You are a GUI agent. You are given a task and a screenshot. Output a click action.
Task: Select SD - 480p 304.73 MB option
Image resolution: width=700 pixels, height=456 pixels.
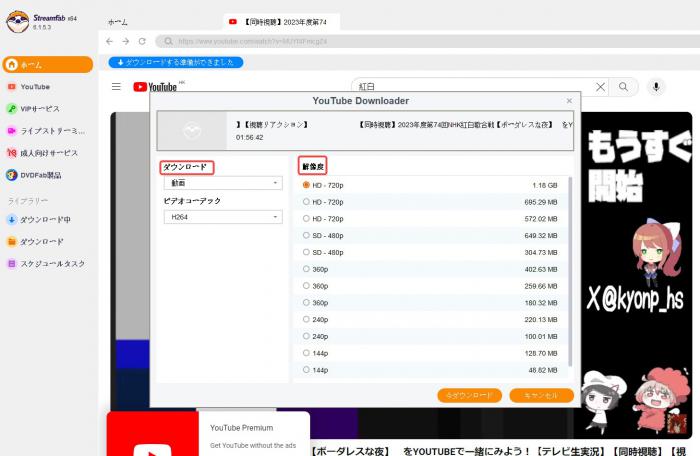point(430,252)
